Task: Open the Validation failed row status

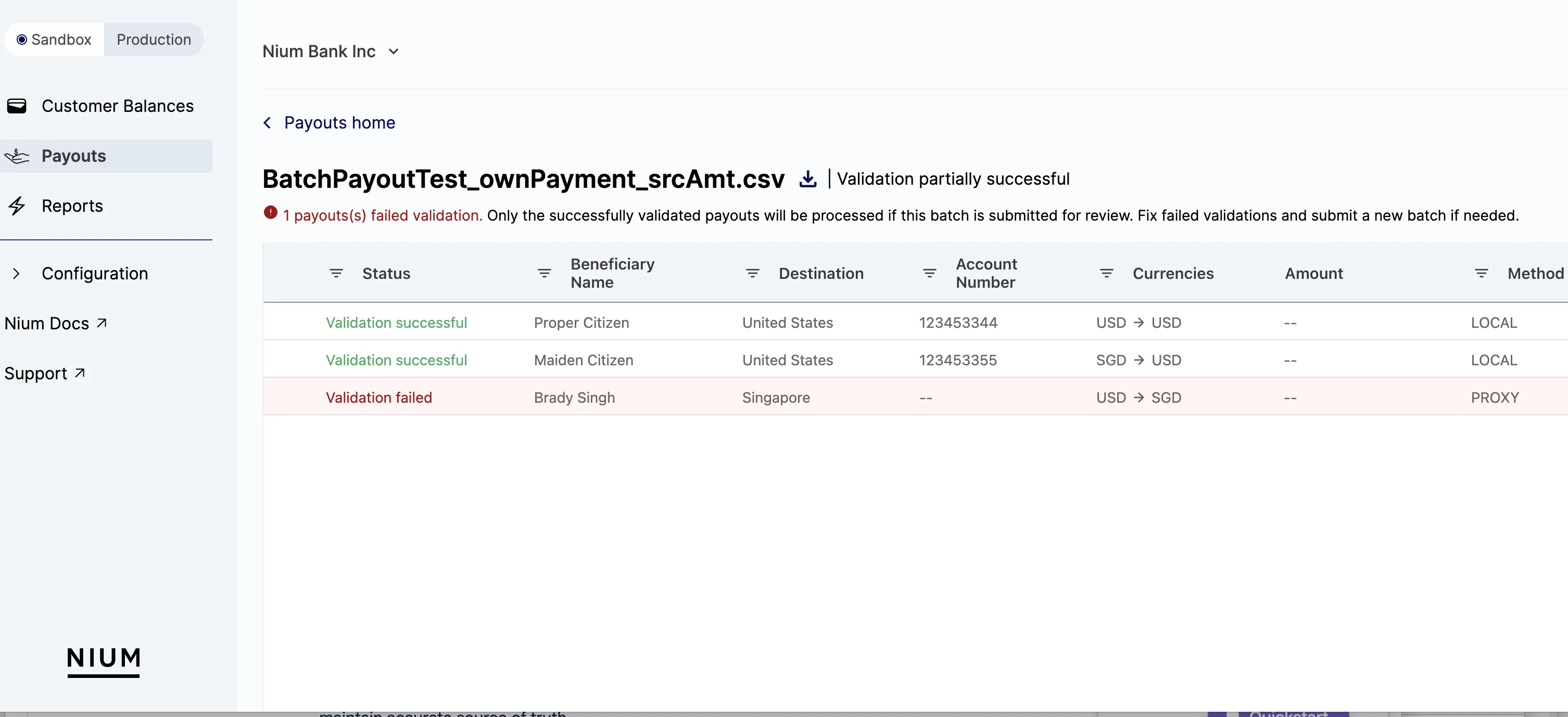Action: pyautogui.click(x=378, y=398)
